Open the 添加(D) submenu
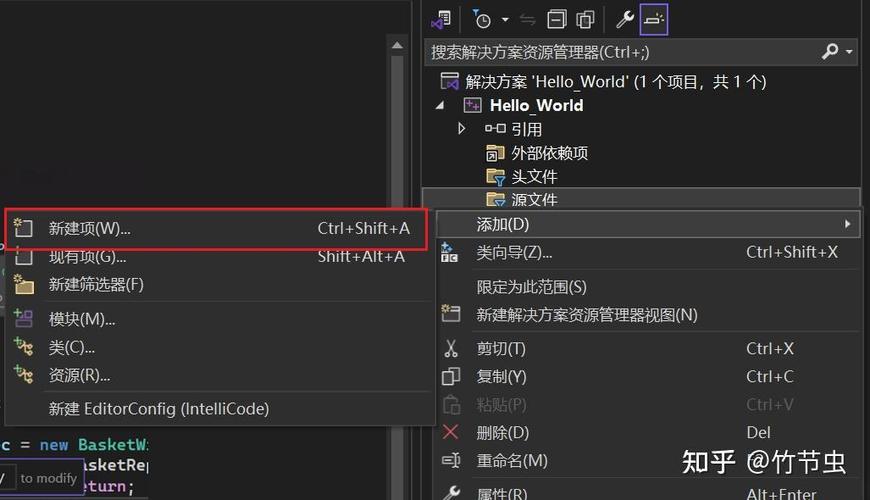 648,224
